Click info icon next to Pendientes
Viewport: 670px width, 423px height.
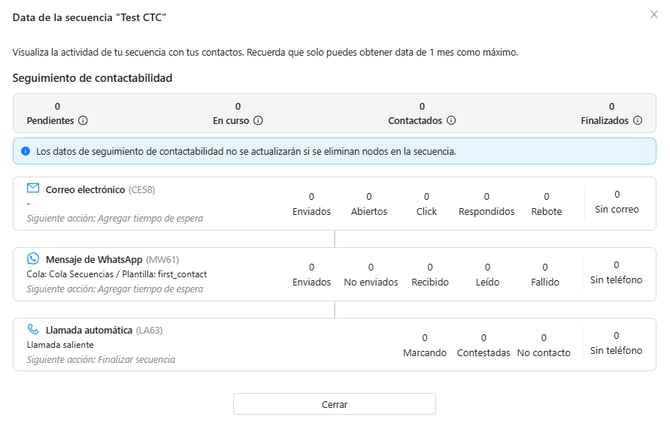click(83, 120)
